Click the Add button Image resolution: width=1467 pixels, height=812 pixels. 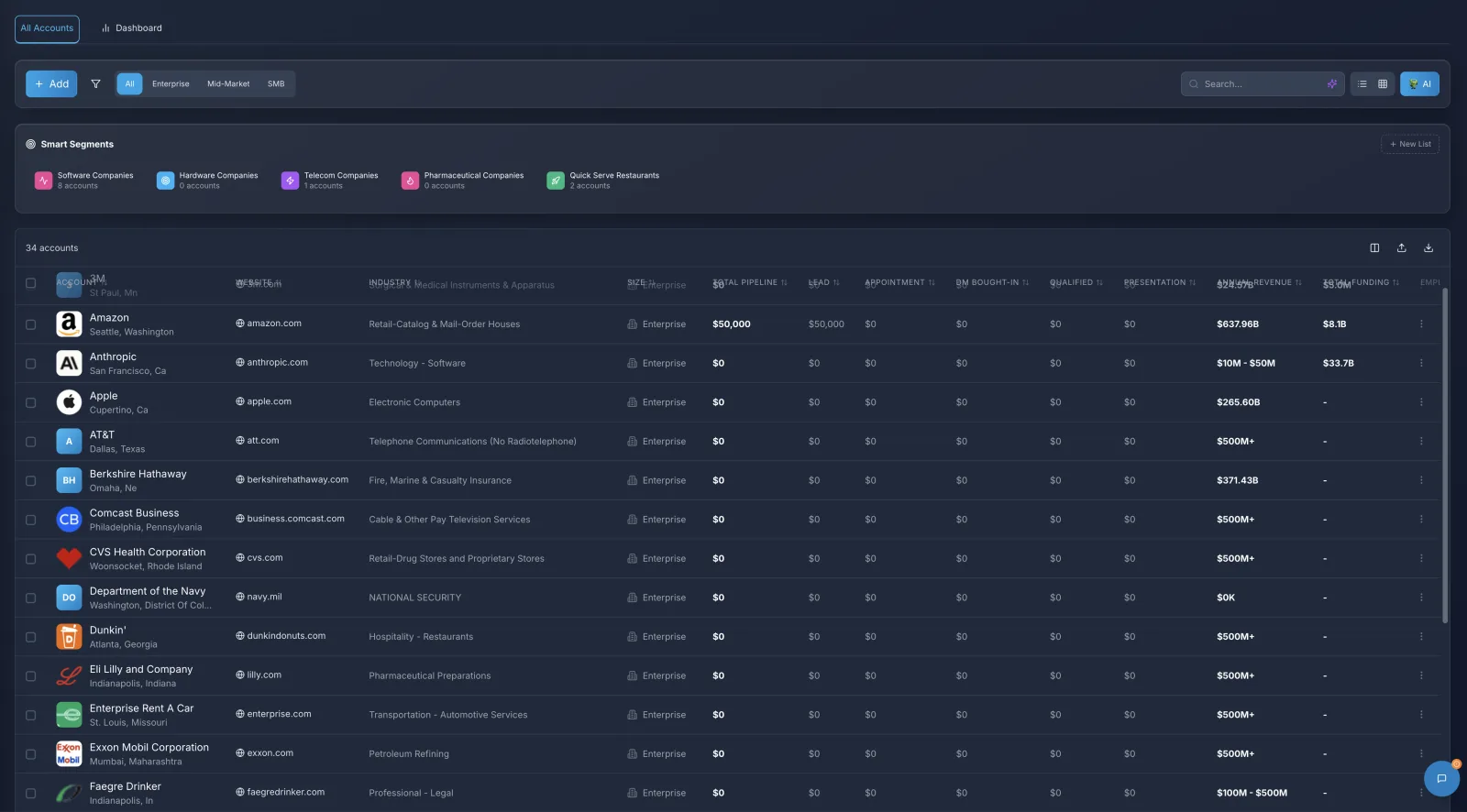[x=51, y=83]
